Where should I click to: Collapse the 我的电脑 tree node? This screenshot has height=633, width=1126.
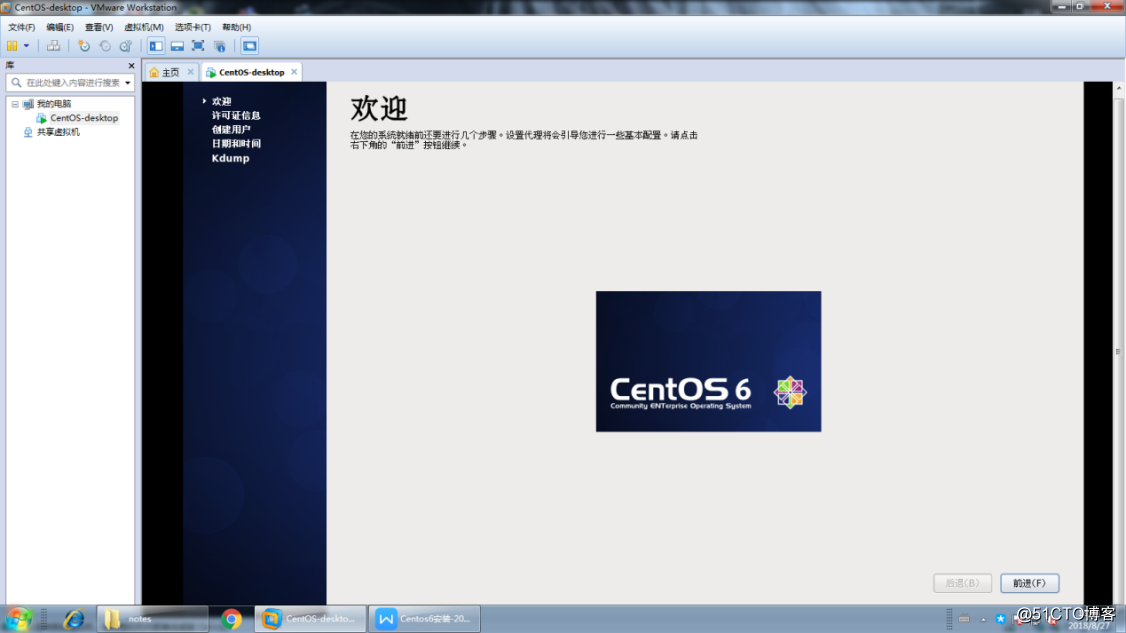pyautogui.click(x=14, y=104)
